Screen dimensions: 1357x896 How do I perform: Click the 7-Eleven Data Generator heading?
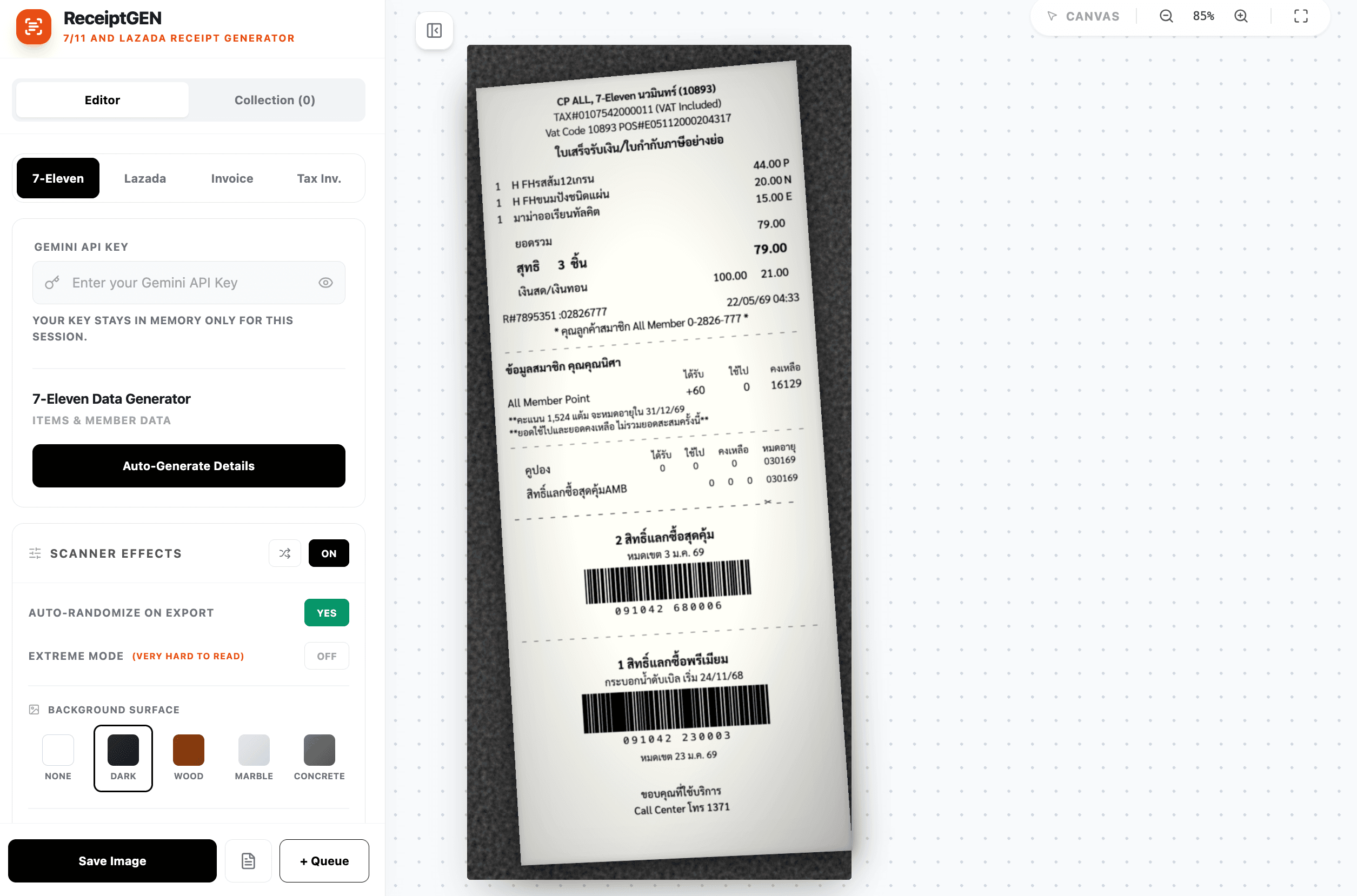(x=111, y=399)
